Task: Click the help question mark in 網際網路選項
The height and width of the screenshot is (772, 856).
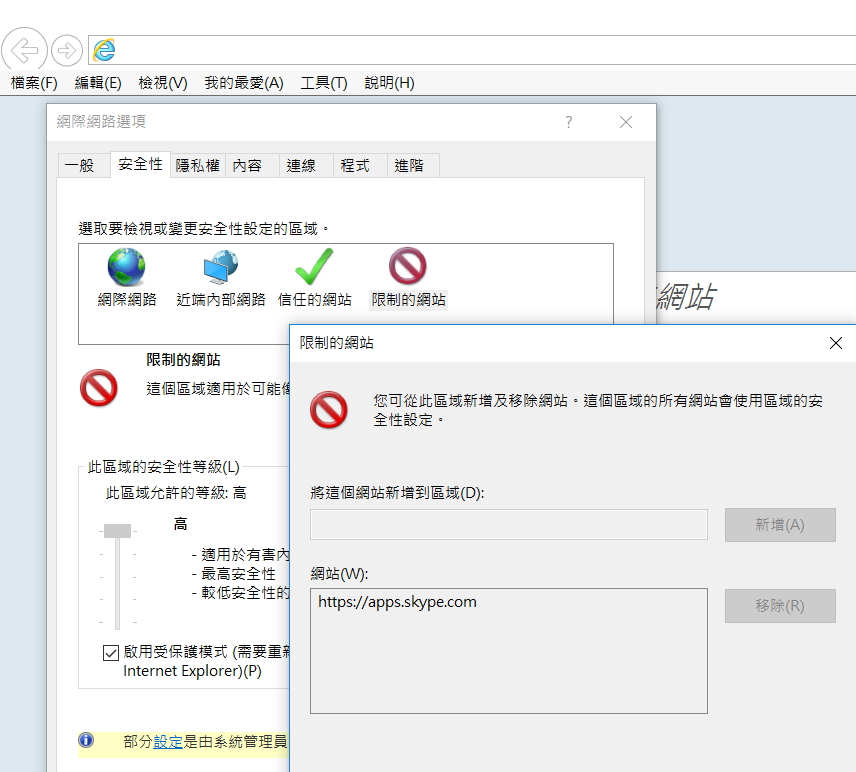Action: 569,122
